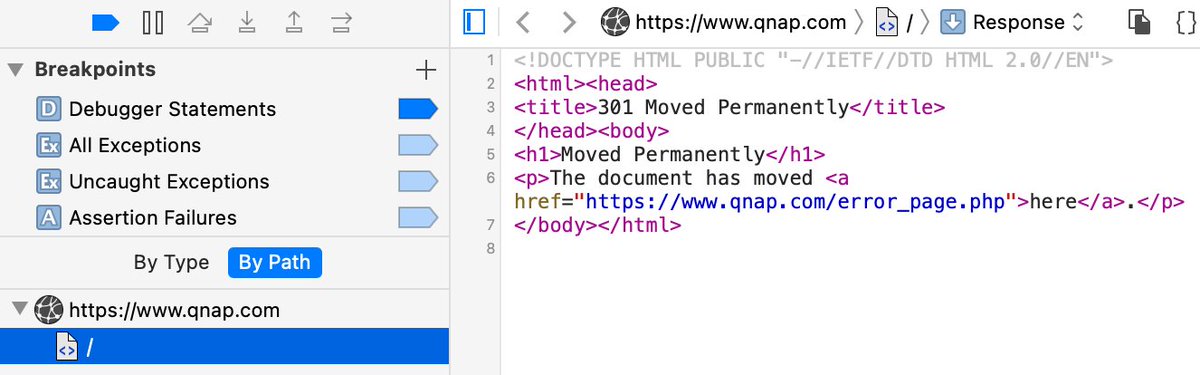Click the step next arrow icon
The width and height of the screenshot is (1200, 375).
click(x=342, y=21)
